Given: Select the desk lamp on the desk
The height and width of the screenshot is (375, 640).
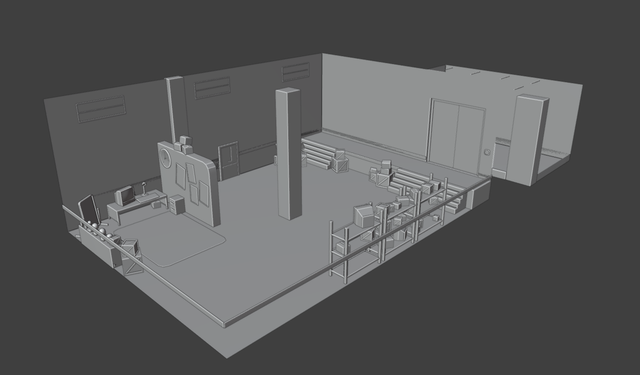Looking at the screenshot, I should point(144,189).
